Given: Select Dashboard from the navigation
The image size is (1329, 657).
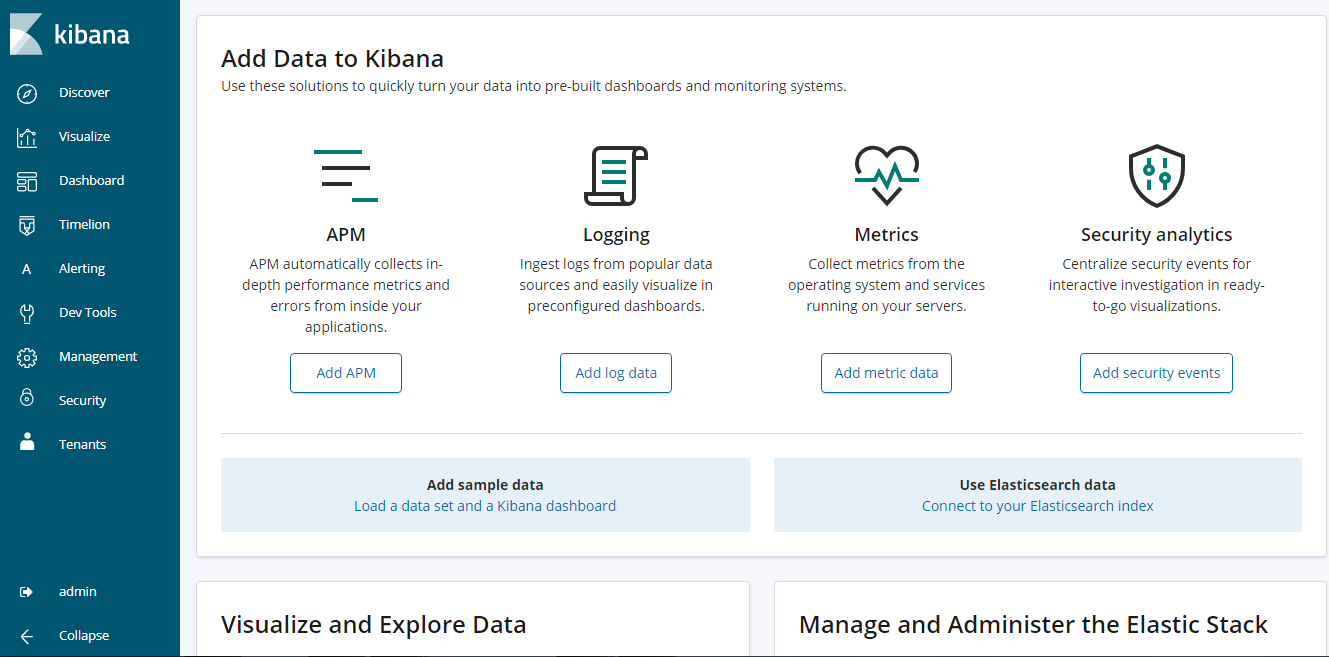Looking at the screenshot, I should (x=92, y=181).
